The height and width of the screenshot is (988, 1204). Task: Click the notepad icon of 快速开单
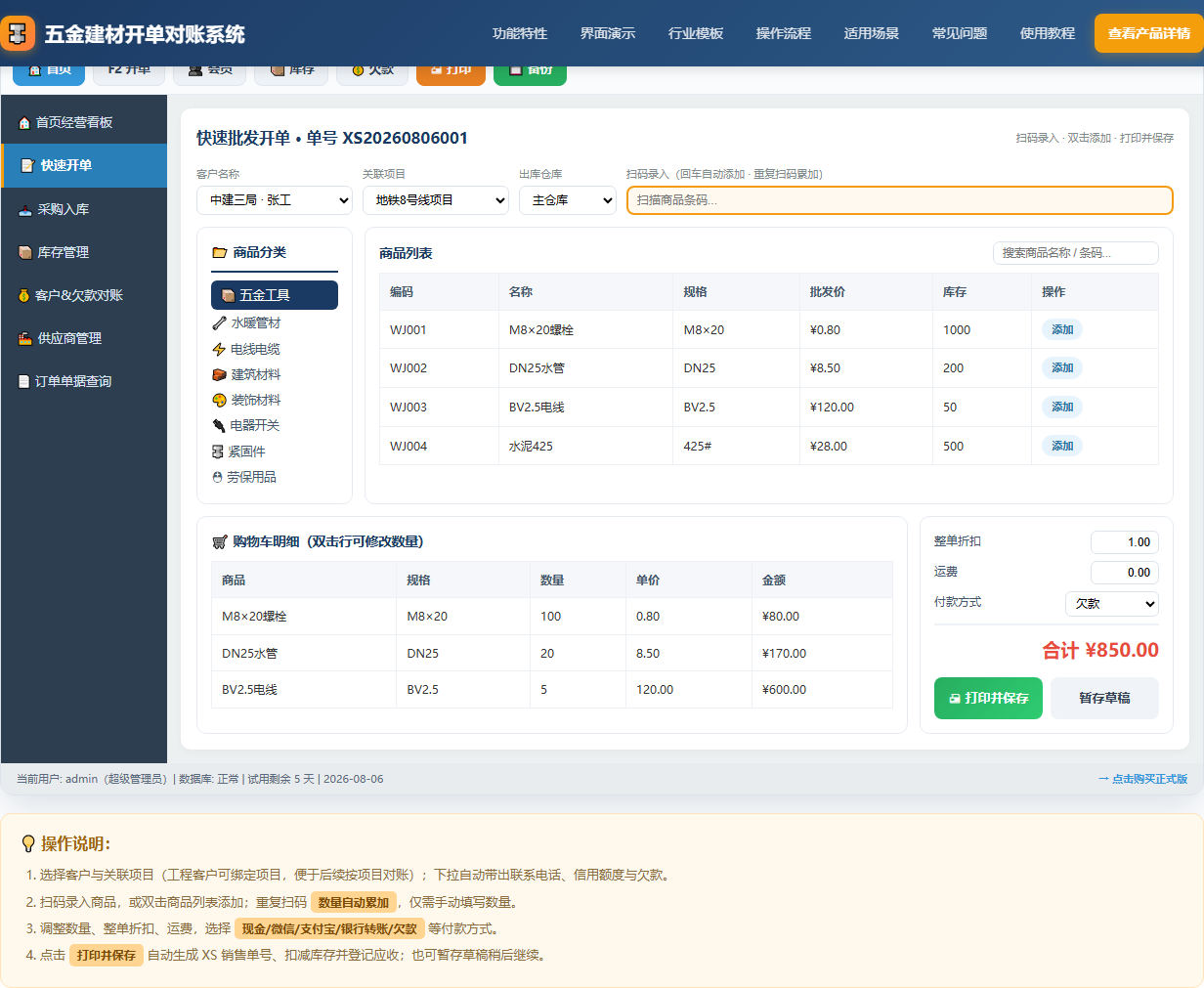tap(27, 166)
